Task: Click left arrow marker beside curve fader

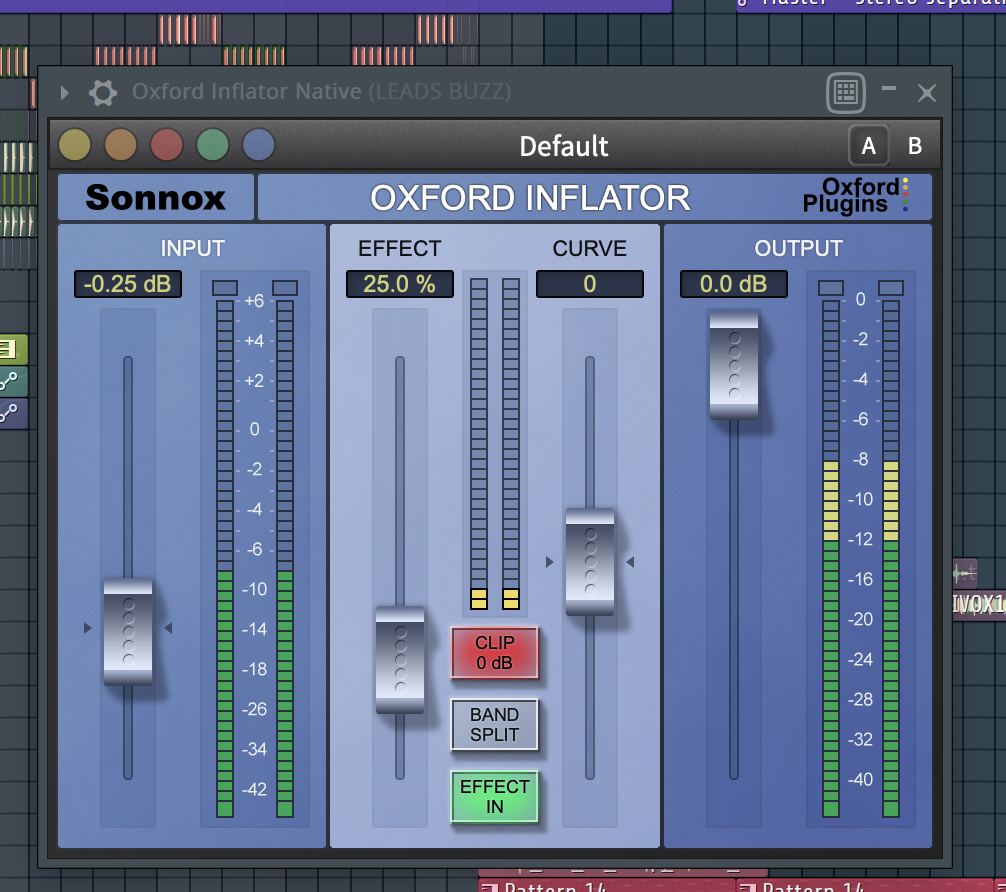Action: (549, 562)
